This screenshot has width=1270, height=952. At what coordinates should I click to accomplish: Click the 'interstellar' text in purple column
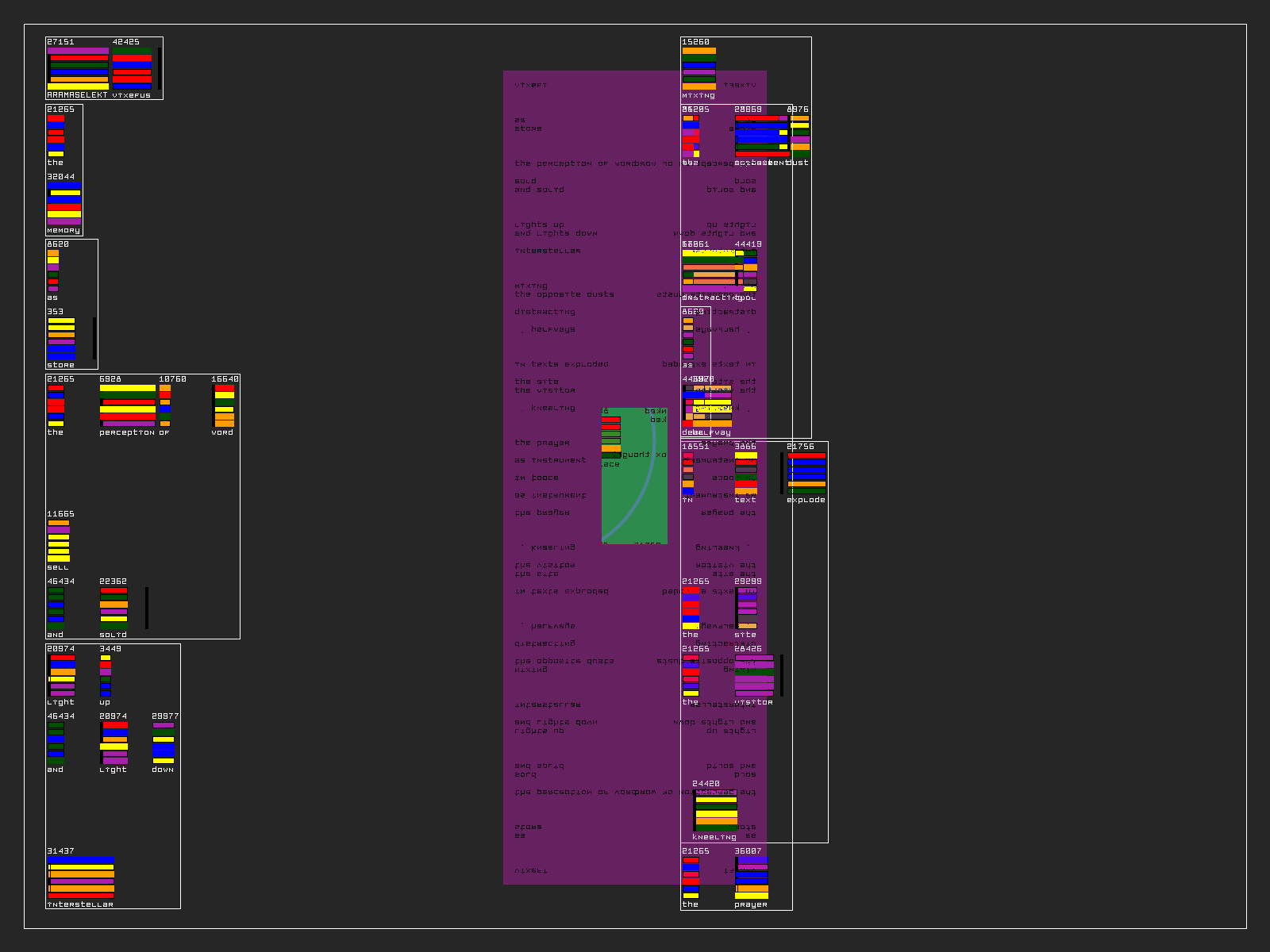(x=548, y=251)
